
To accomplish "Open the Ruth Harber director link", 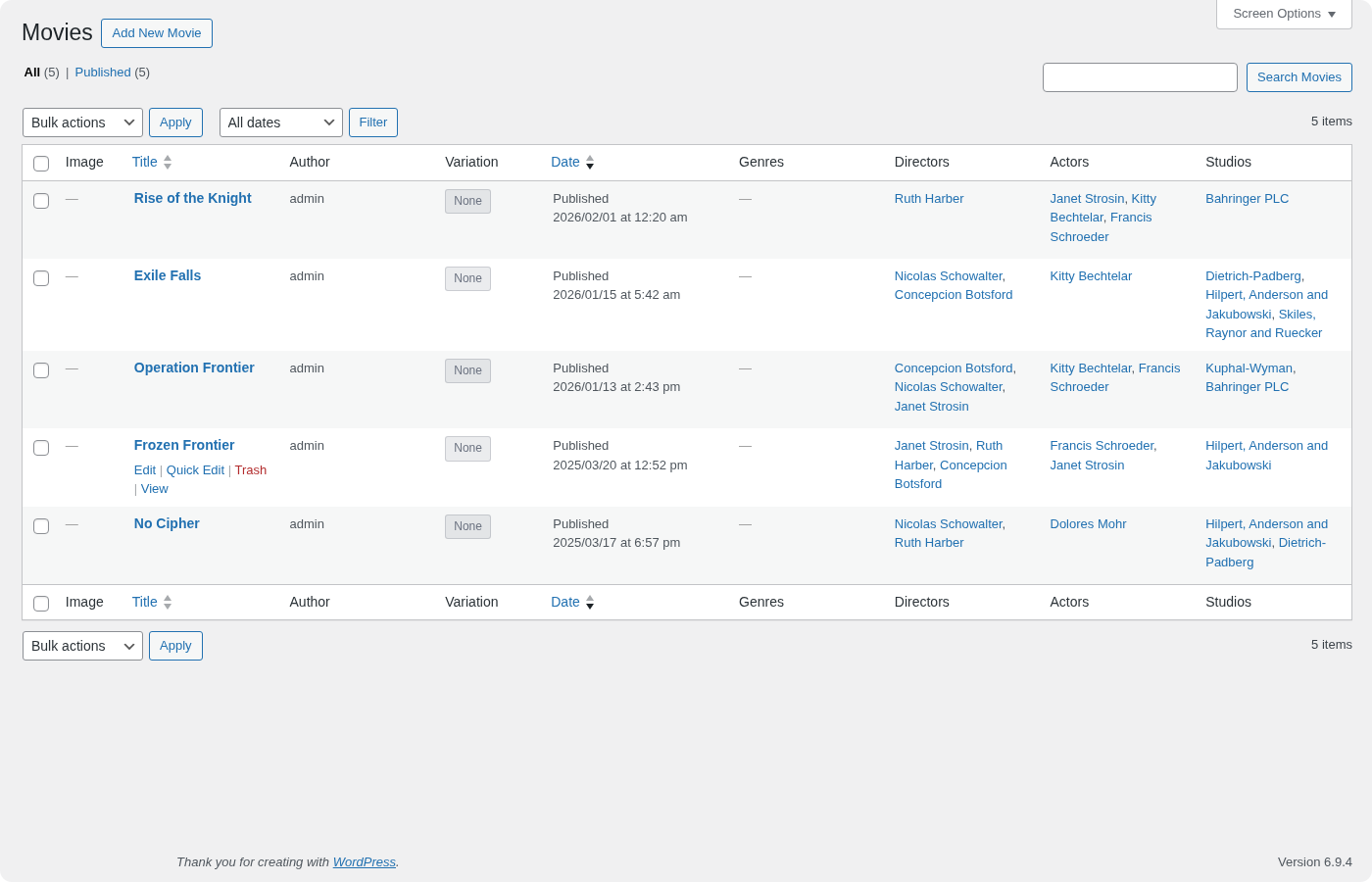I will (929, 198).
